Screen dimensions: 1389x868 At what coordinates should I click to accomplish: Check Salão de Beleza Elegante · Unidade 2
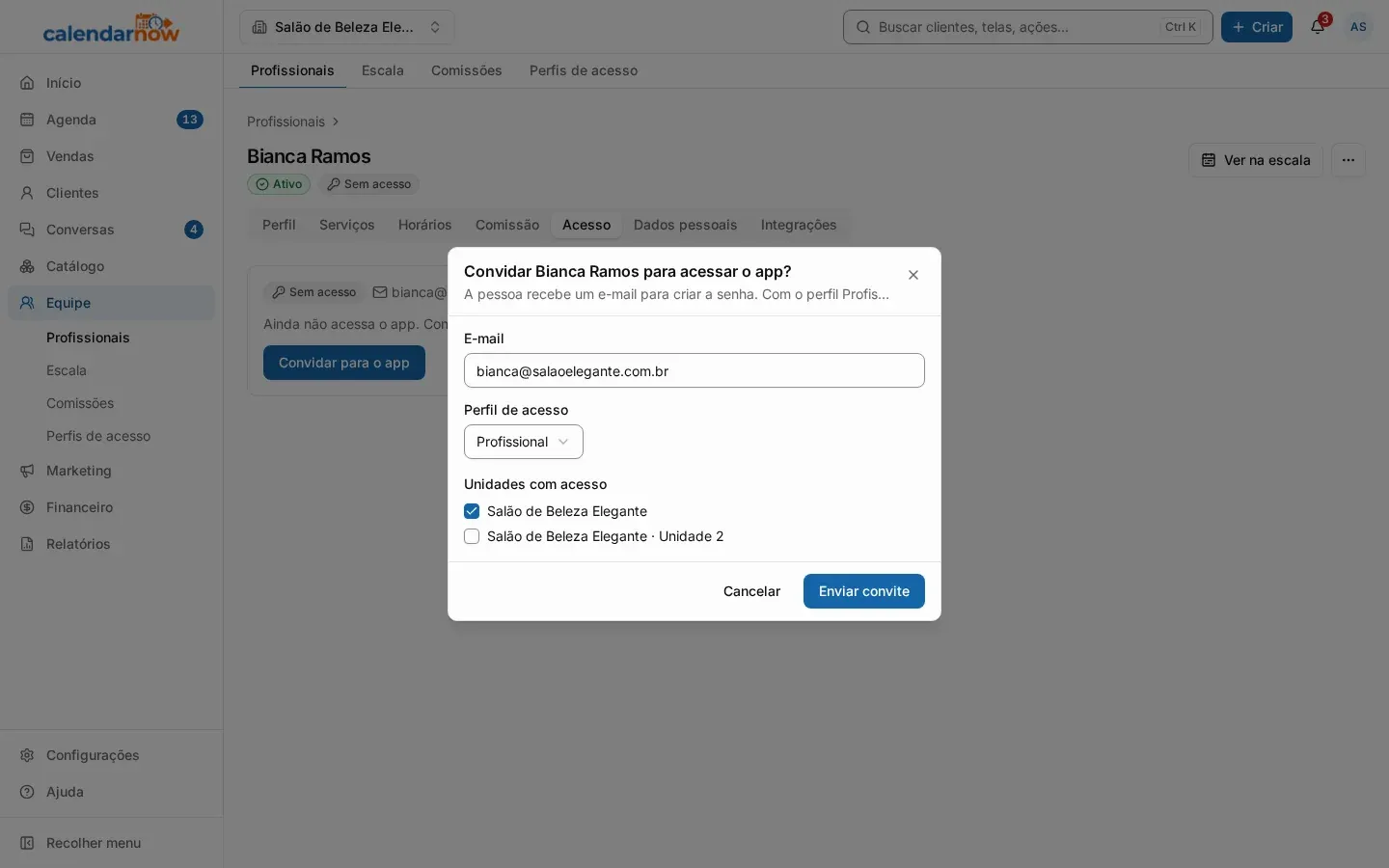472,536
